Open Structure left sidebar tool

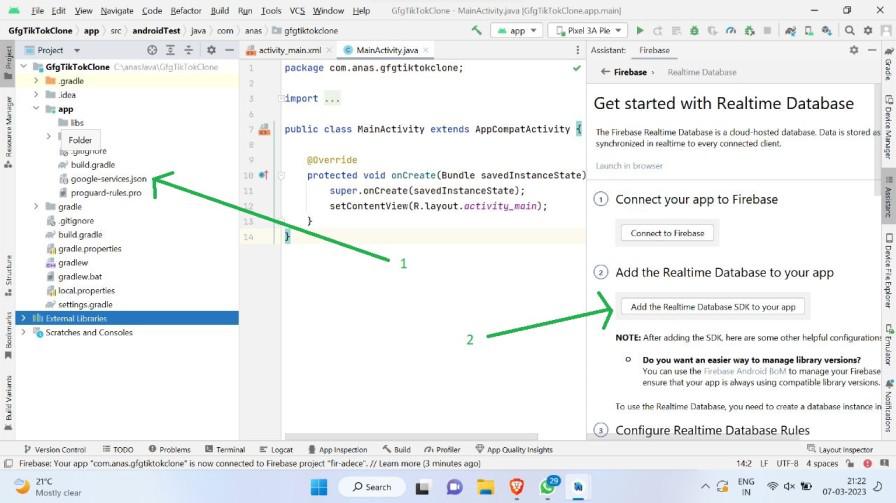[8, 276]
